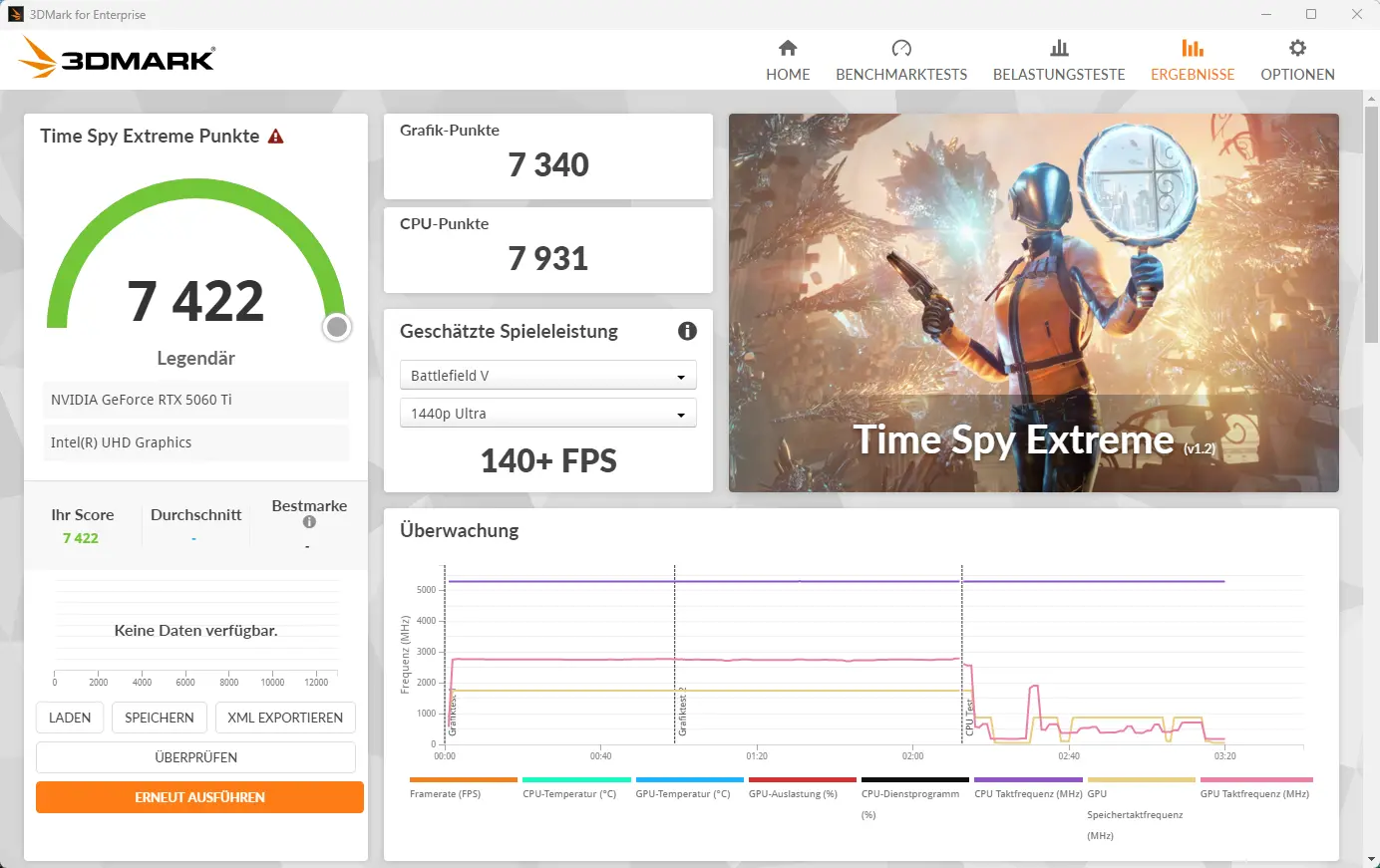Toggle CPU Taktfrequenz legend series
Viewport: 1380px width, 868px height.
[1028, 794]
